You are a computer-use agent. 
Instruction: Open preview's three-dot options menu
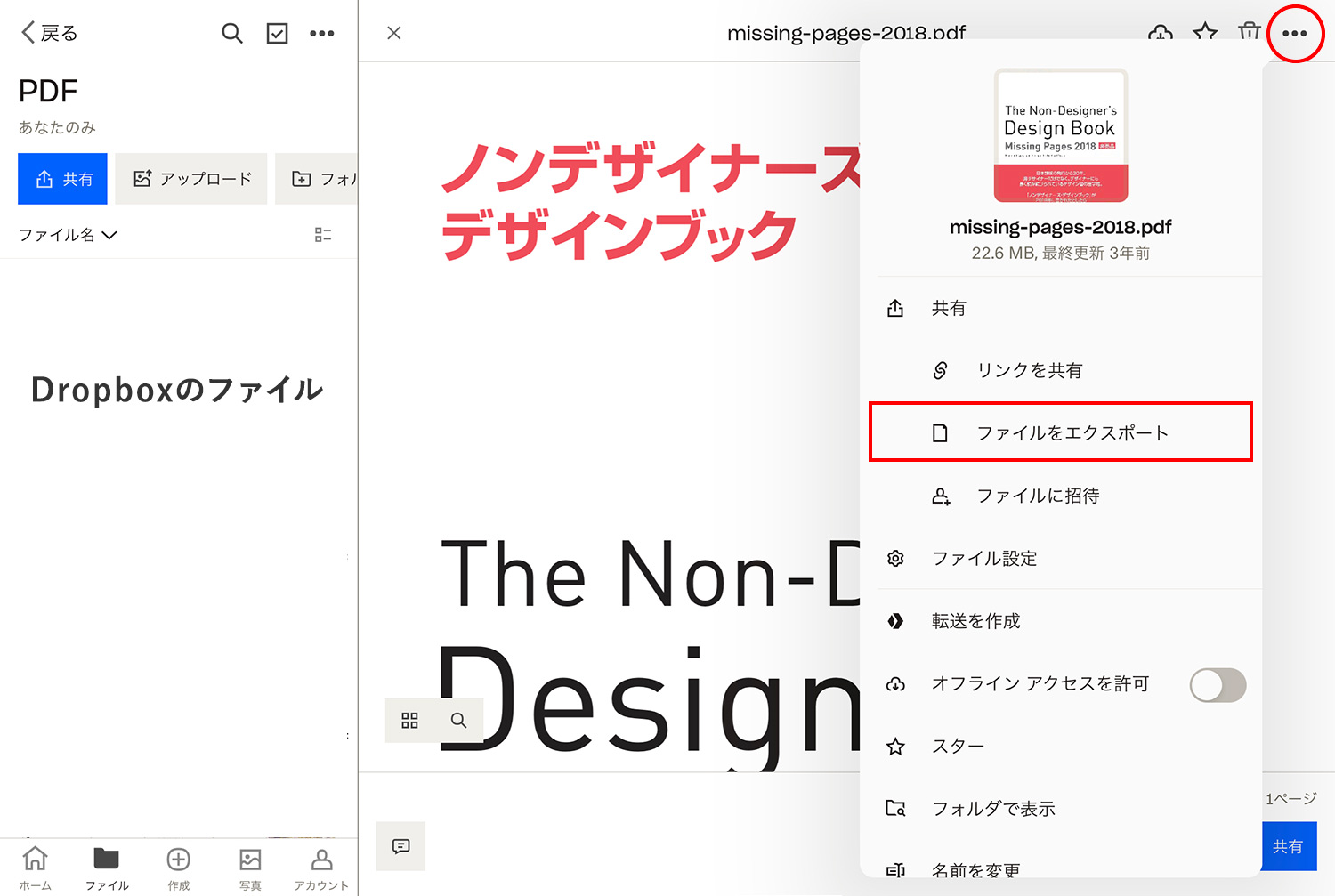pos(1295,33)
